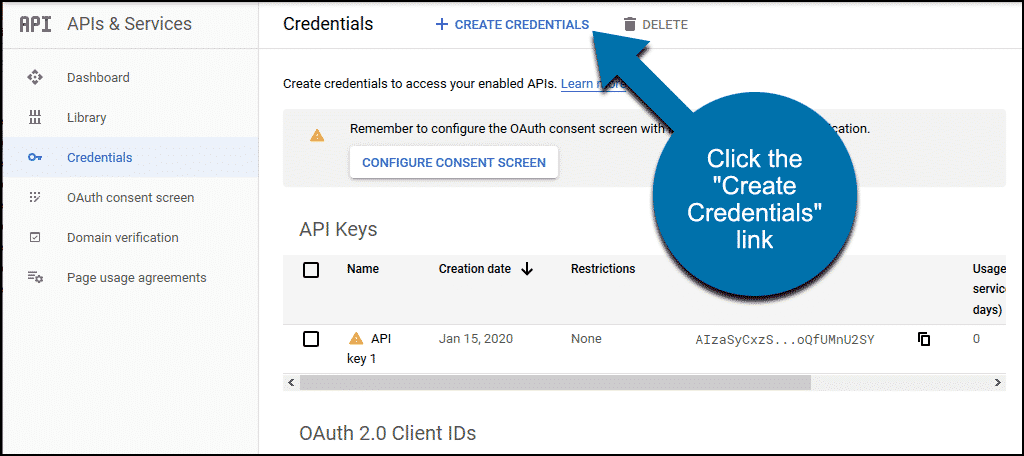This screenshot has height=456, width=1024.
Task: Click the Credentials key icon
Action: (x=35, y=157)
